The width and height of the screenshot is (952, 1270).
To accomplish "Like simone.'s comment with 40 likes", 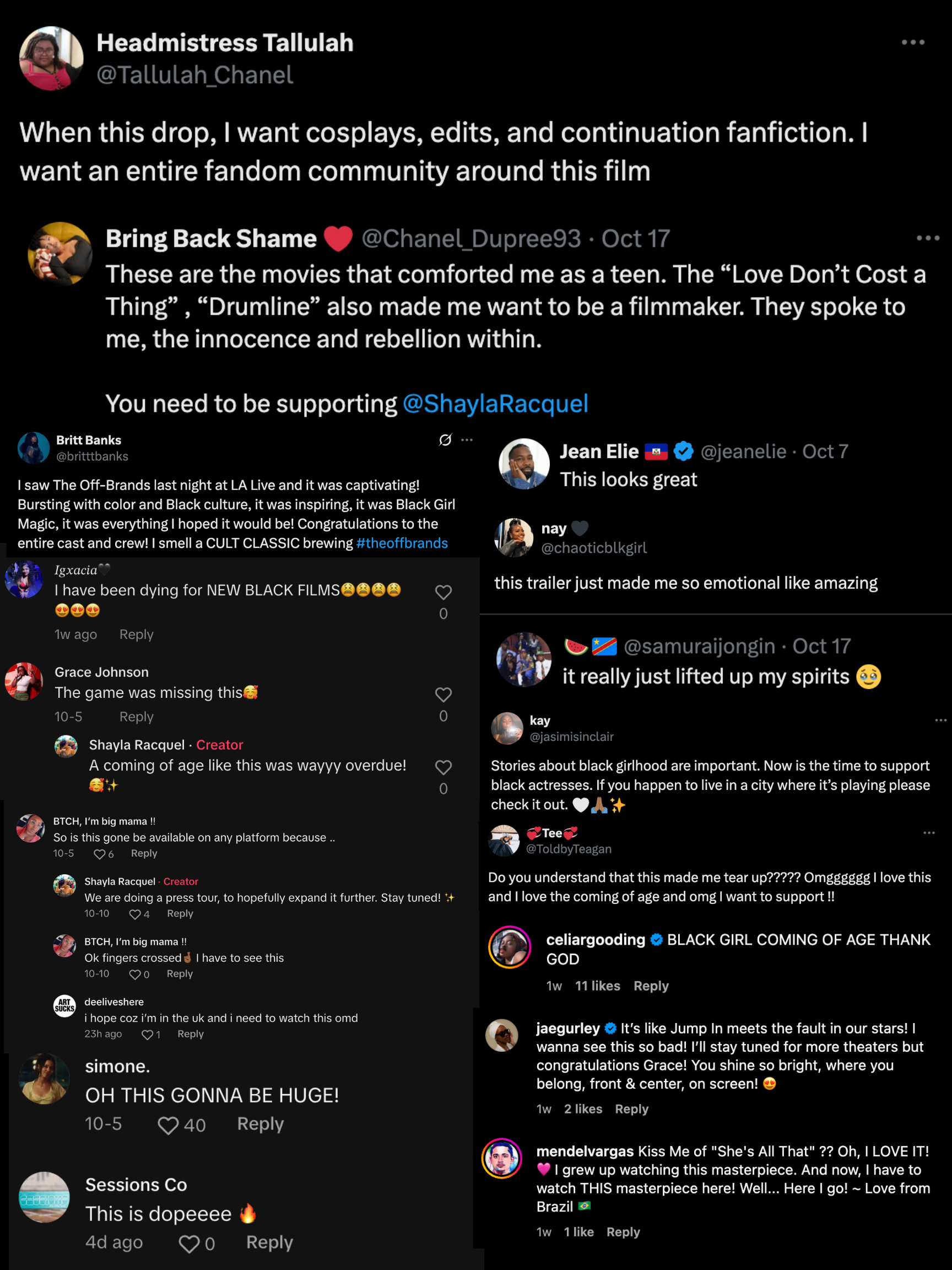I will (x=168, y=1126).
